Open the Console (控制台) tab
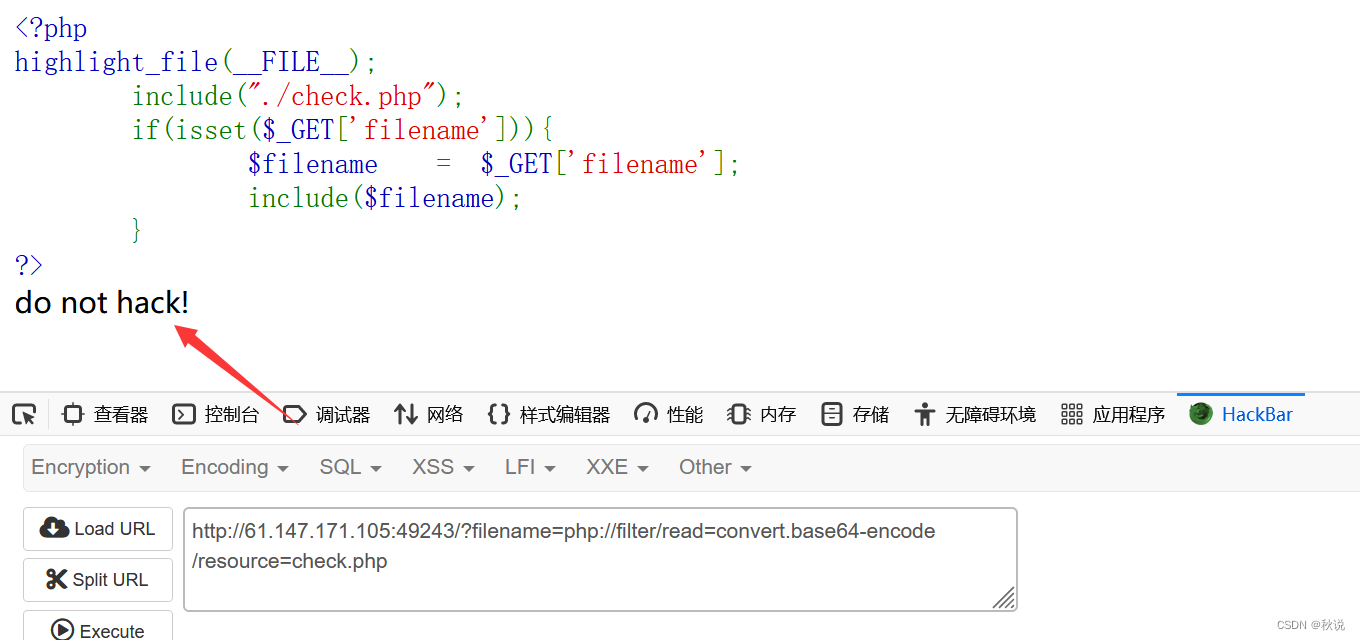 [x=215, y=414]
